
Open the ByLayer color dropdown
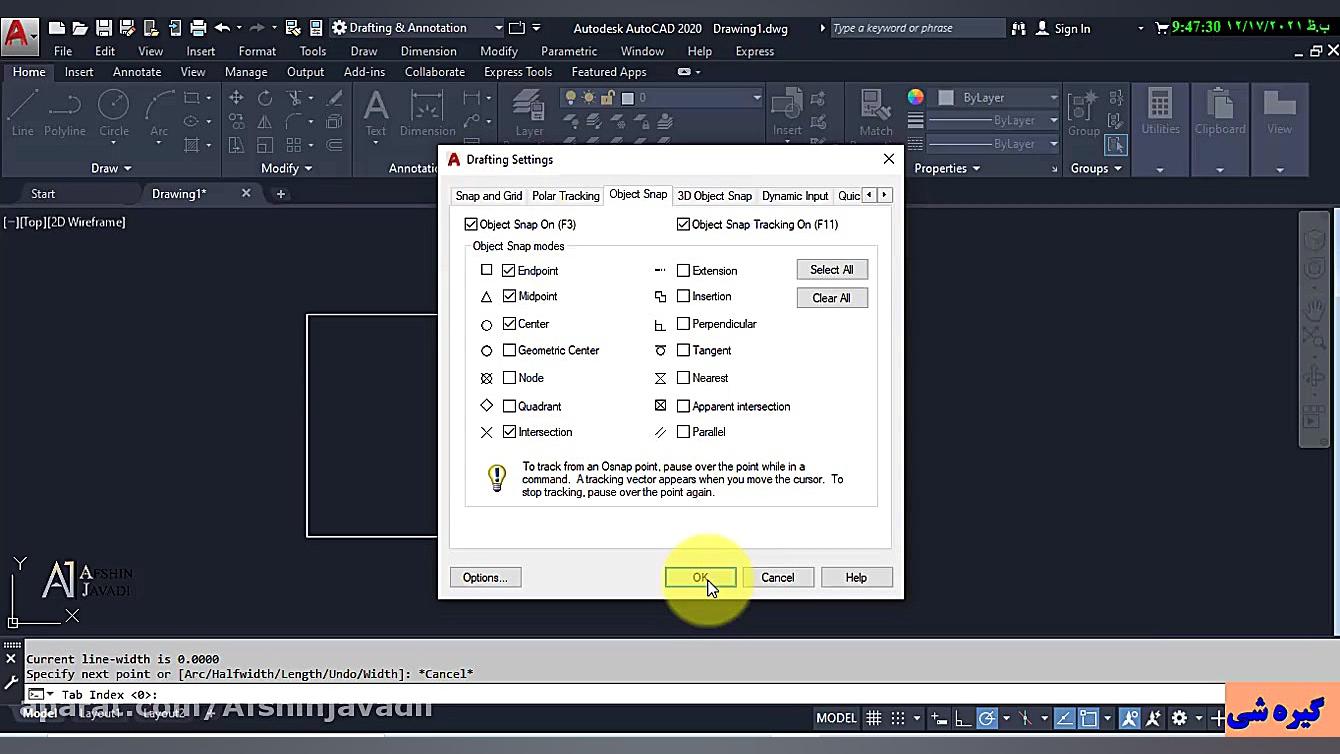coord(996,97)
